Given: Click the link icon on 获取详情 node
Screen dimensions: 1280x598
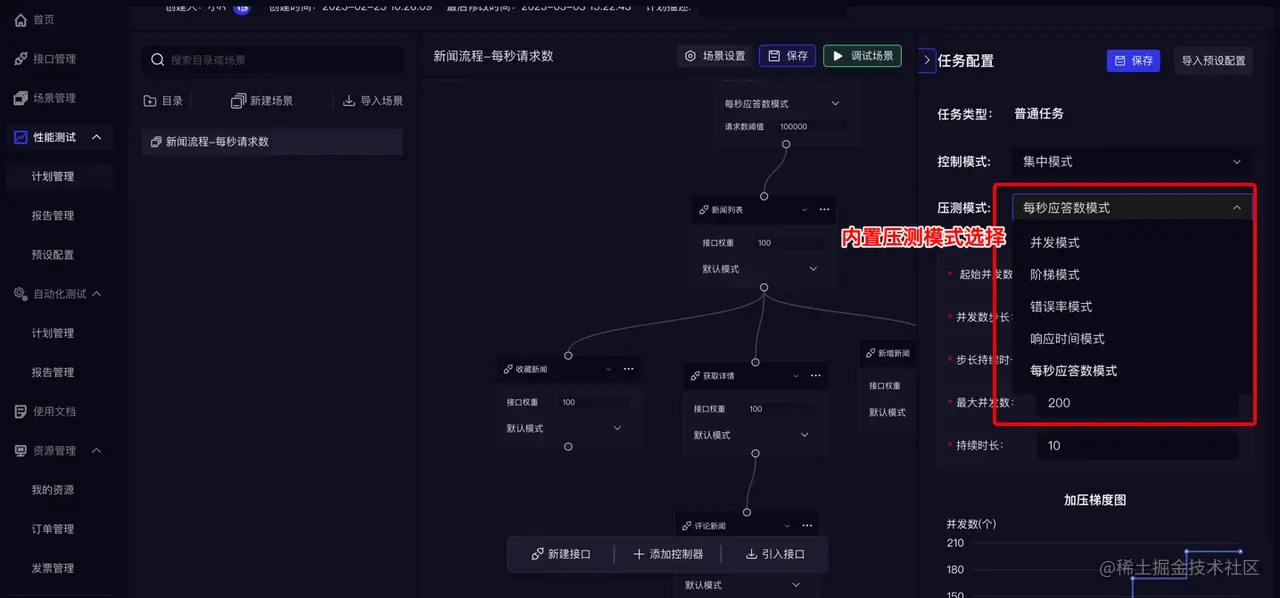Looking at the screenshot, I should [x=695, y=376].
